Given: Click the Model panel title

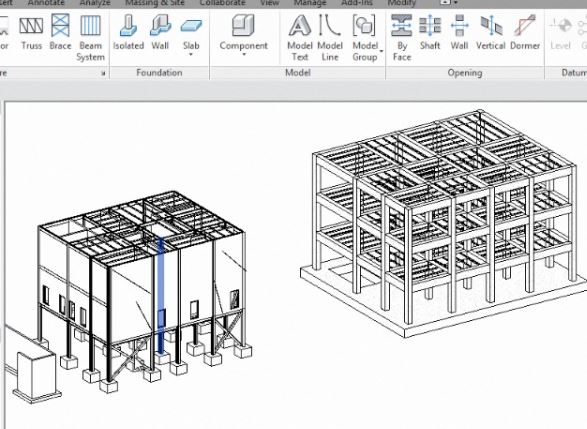Looking at the screenshot, I should click(x=298, y=73).
